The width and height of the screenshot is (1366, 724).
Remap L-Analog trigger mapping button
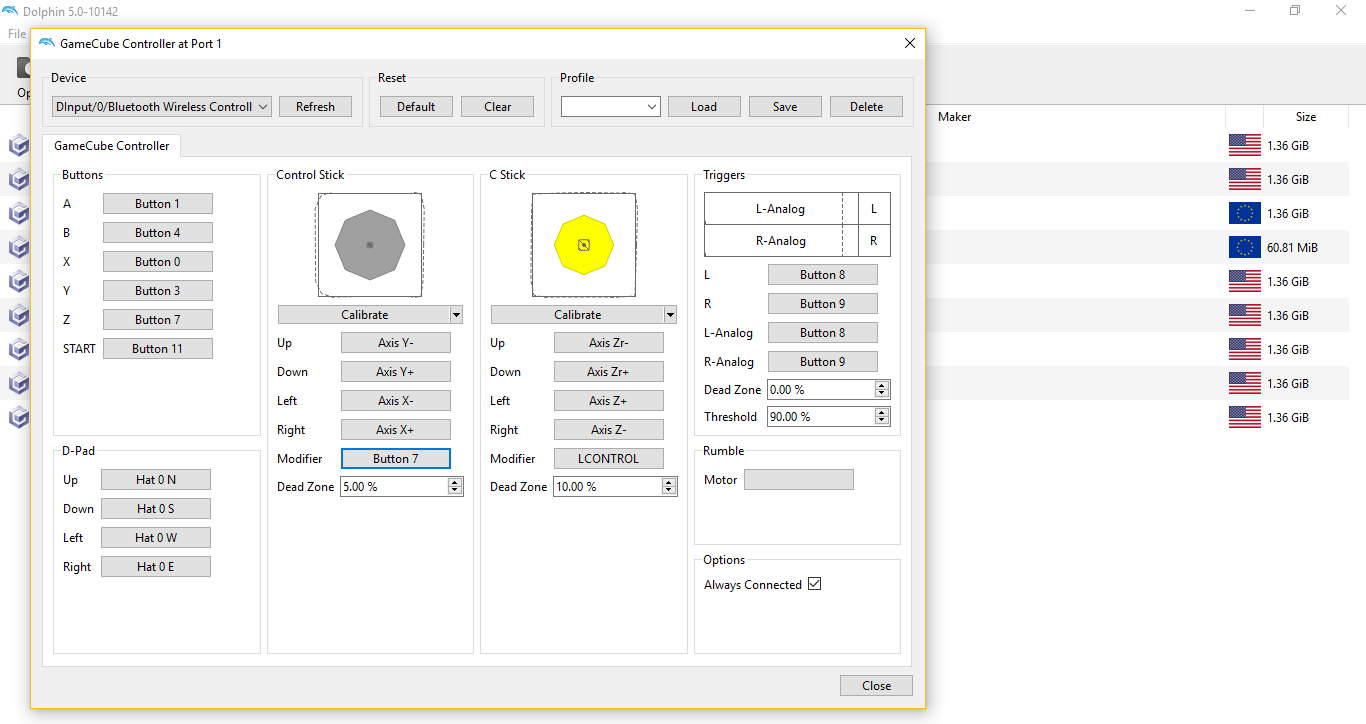coord(823,332)
